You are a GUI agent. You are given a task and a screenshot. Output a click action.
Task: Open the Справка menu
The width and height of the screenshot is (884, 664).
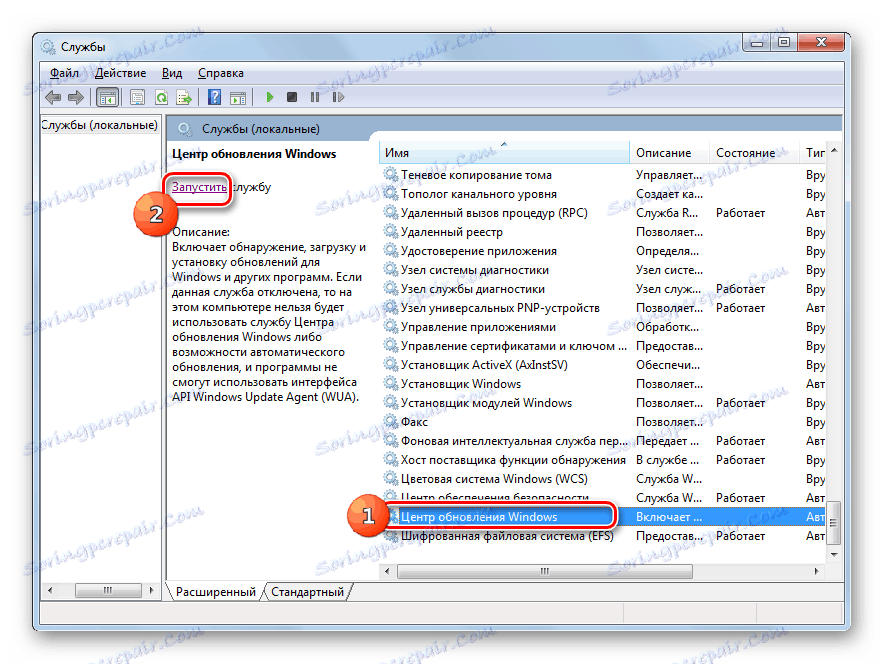tap(220, 73)
